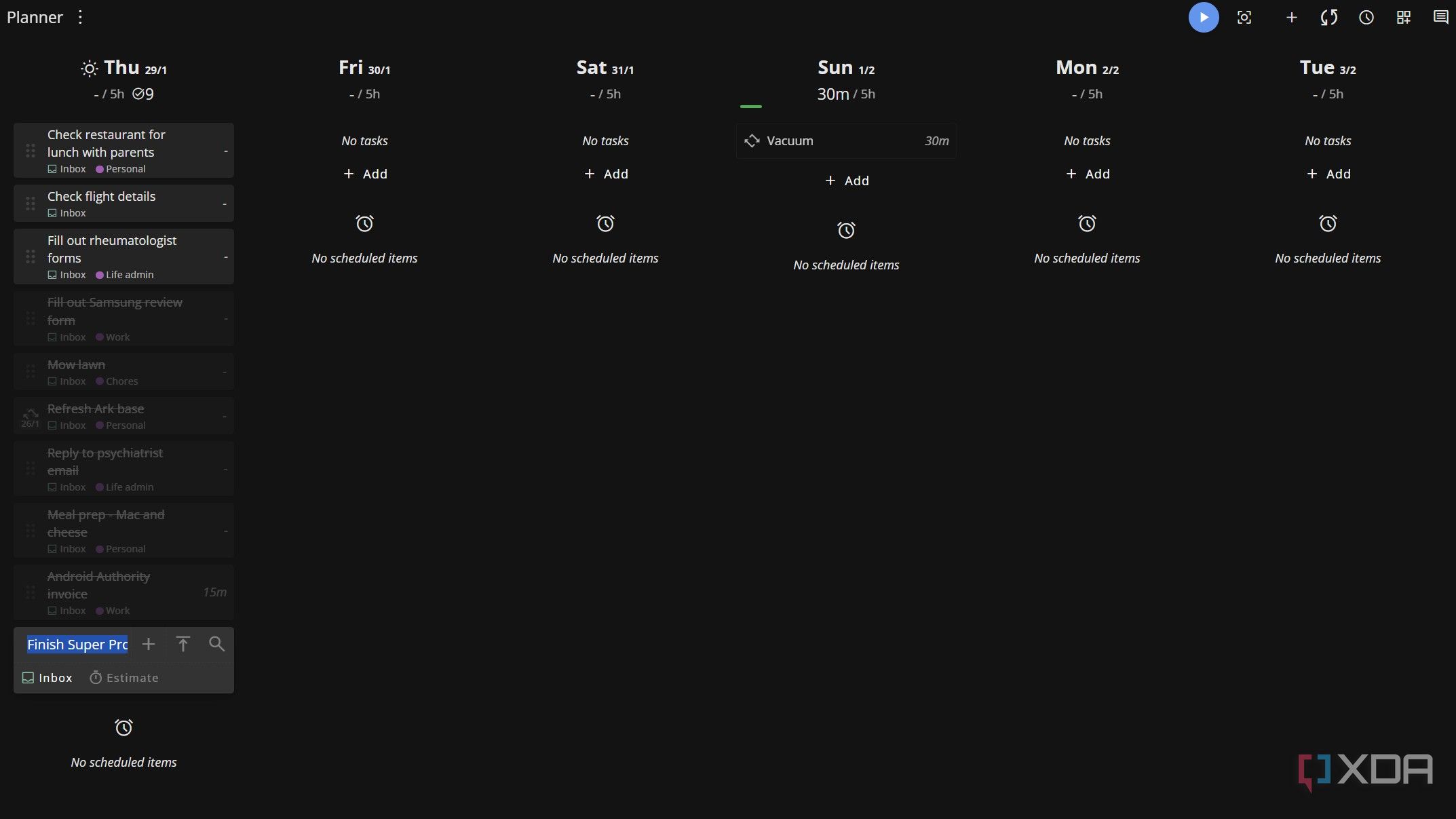Click the 30m estimate on the Vacuum task
Screen dimensions: 1456x819
[936, 141]
